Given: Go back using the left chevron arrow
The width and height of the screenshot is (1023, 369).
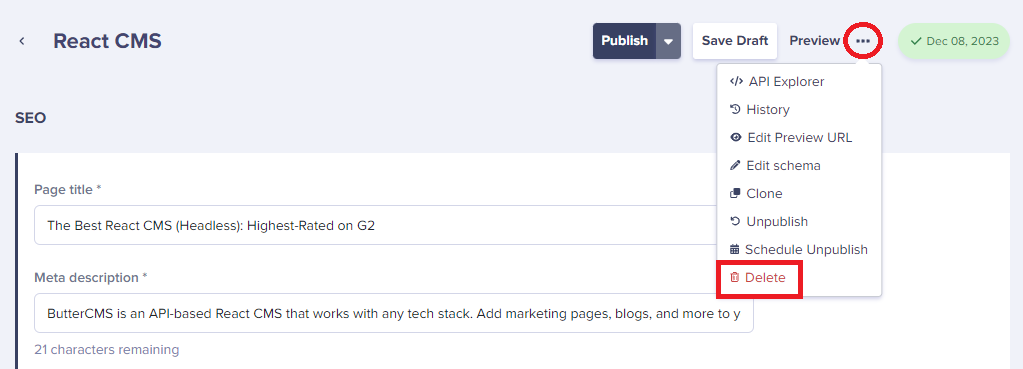Looking at the screenshot, I should pyautogui.click(x=22, y=41).
